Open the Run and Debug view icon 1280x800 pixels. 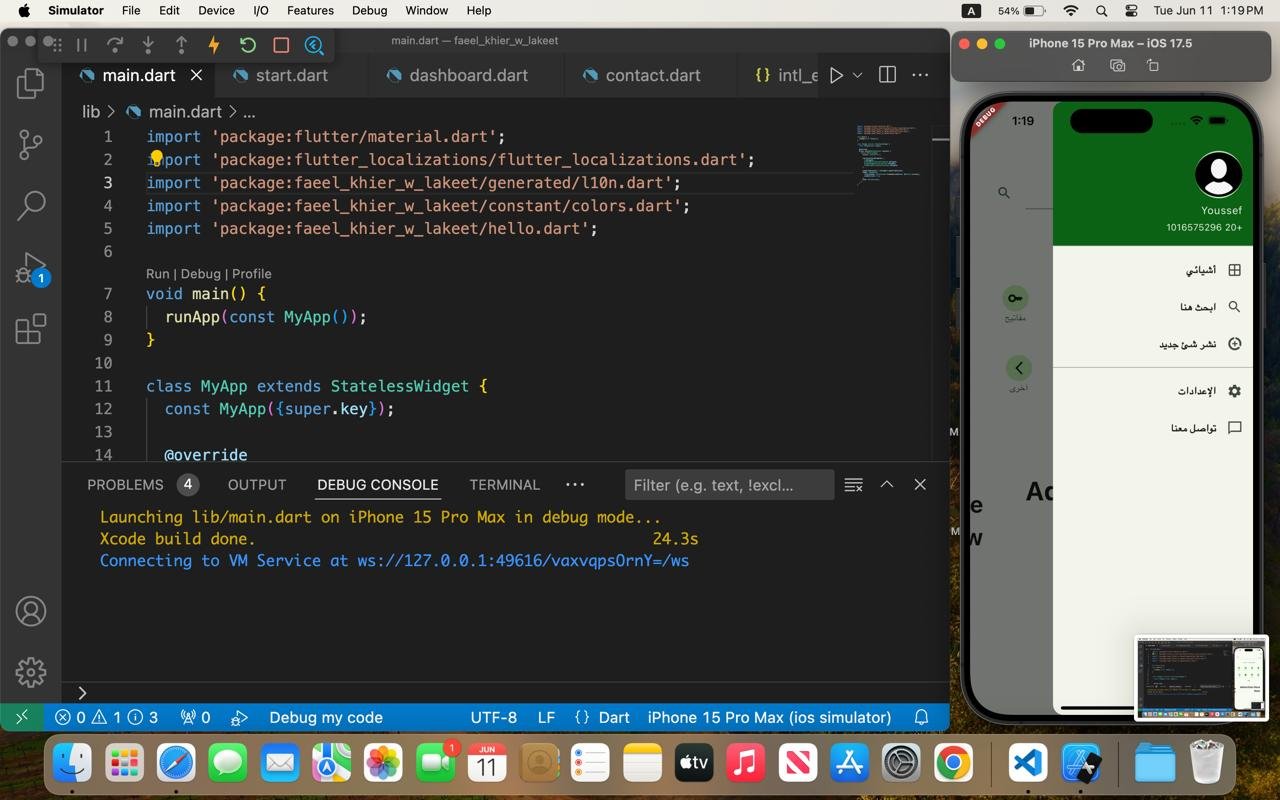(x=31, y=268)
